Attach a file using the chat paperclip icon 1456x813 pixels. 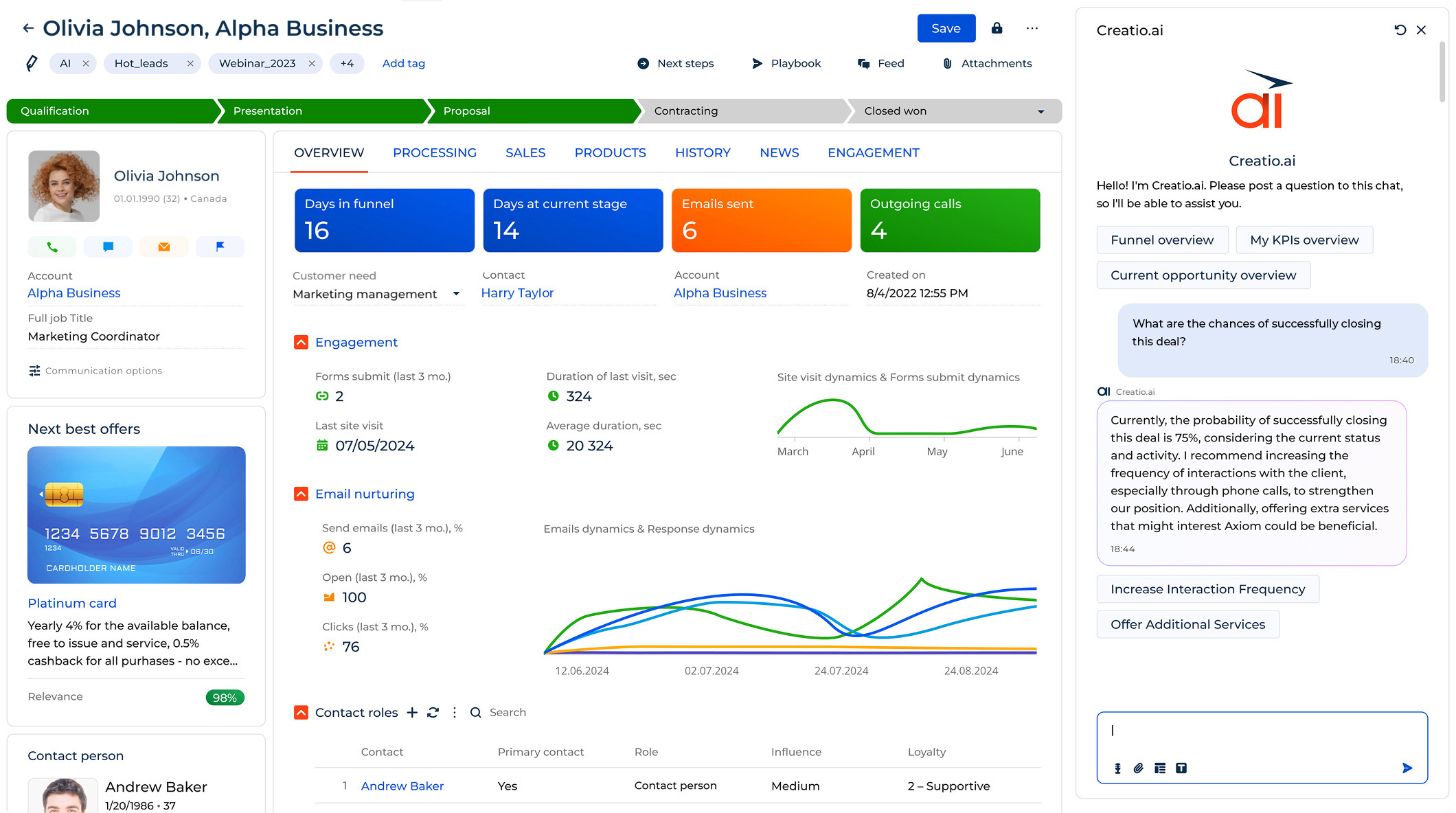(x=1139, y=768)
